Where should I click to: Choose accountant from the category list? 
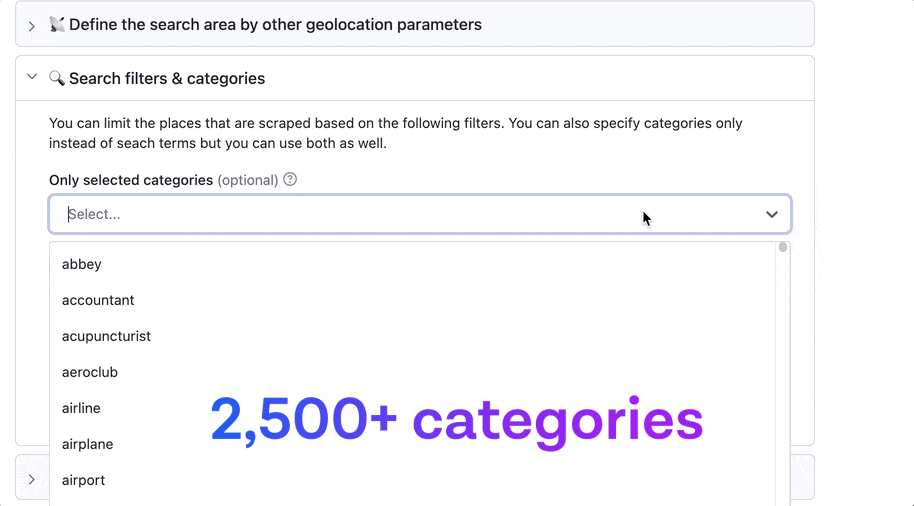98,300
